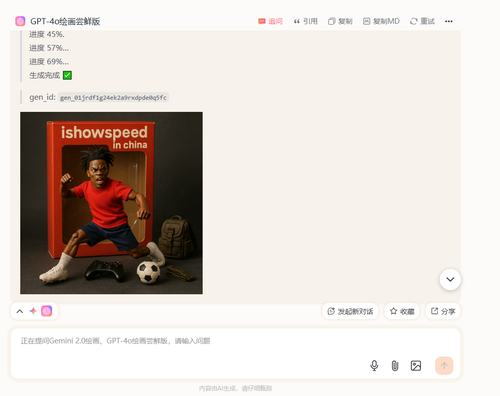Click the GPT-4o model logo icon in header
The image size is (500, 396).
[x=20, y=21]
